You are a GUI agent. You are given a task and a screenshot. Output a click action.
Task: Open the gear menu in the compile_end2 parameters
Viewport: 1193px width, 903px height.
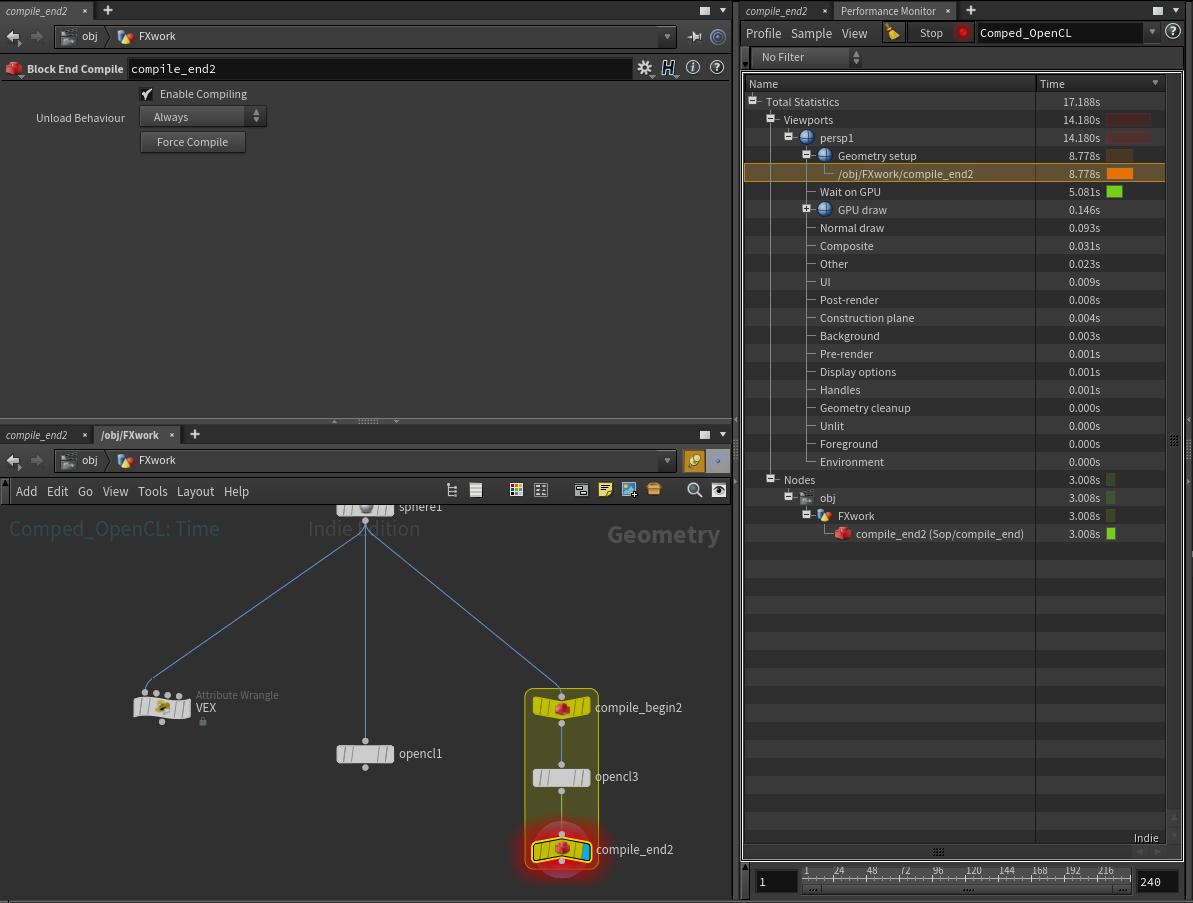[645, 67]
